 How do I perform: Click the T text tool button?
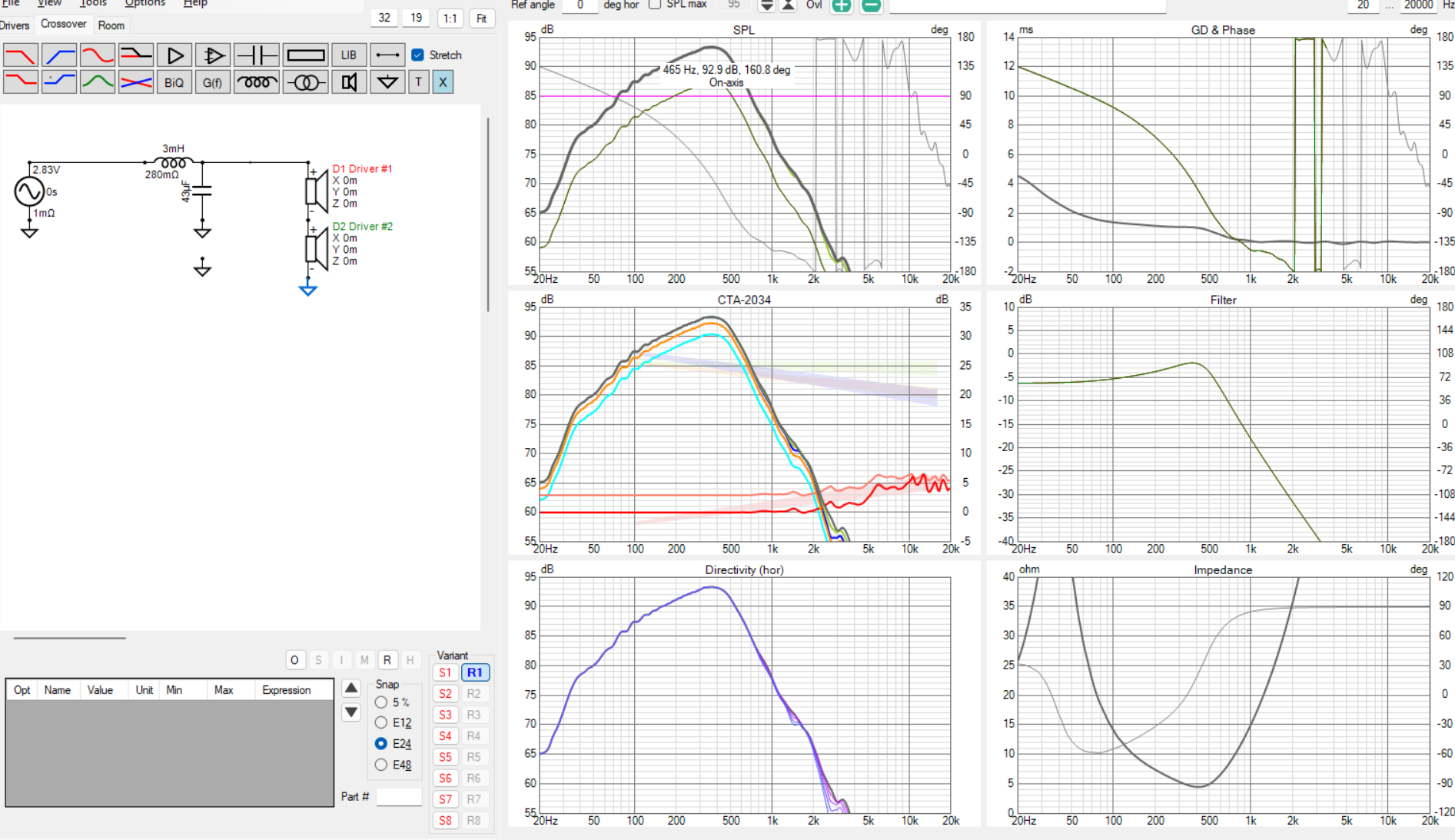[x=418, y=82]
